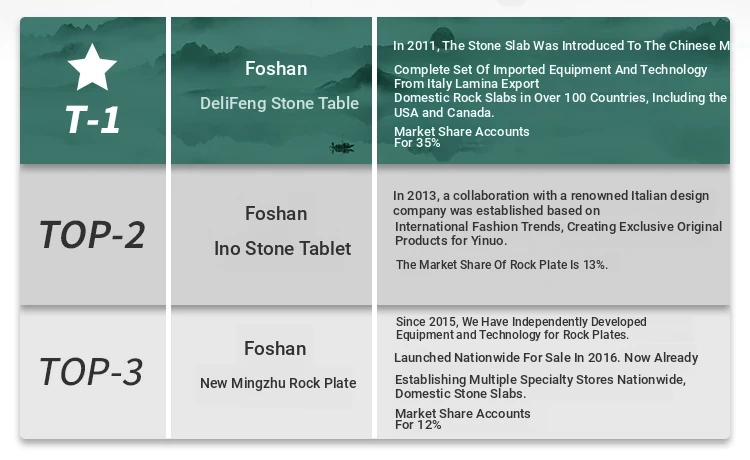This screenshot has width=750, height=460.
Task: Click Foshan above DeliFeng Stone Table
Action: click(x=276, y=69)
